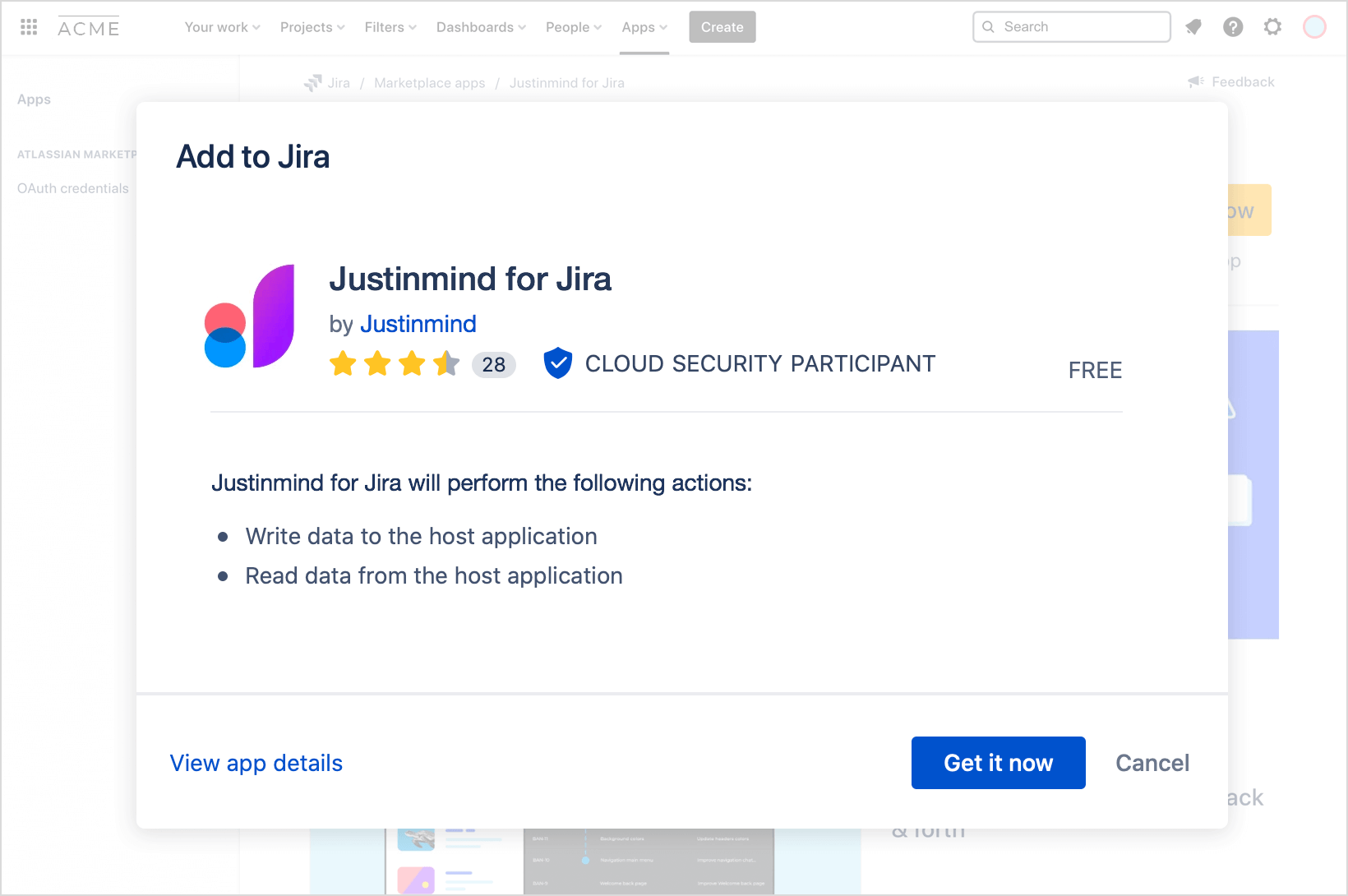The image size is (1348, 896).
Task: Click the ACME logo
Action: 89,28
